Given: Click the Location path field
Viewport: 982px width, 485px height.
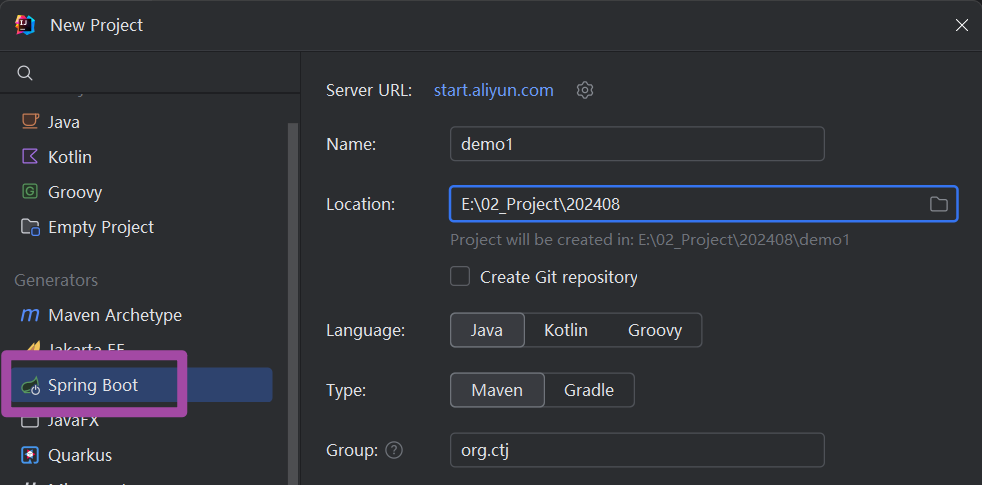Looking at the screenshot, I should click(x=703, y=204).
